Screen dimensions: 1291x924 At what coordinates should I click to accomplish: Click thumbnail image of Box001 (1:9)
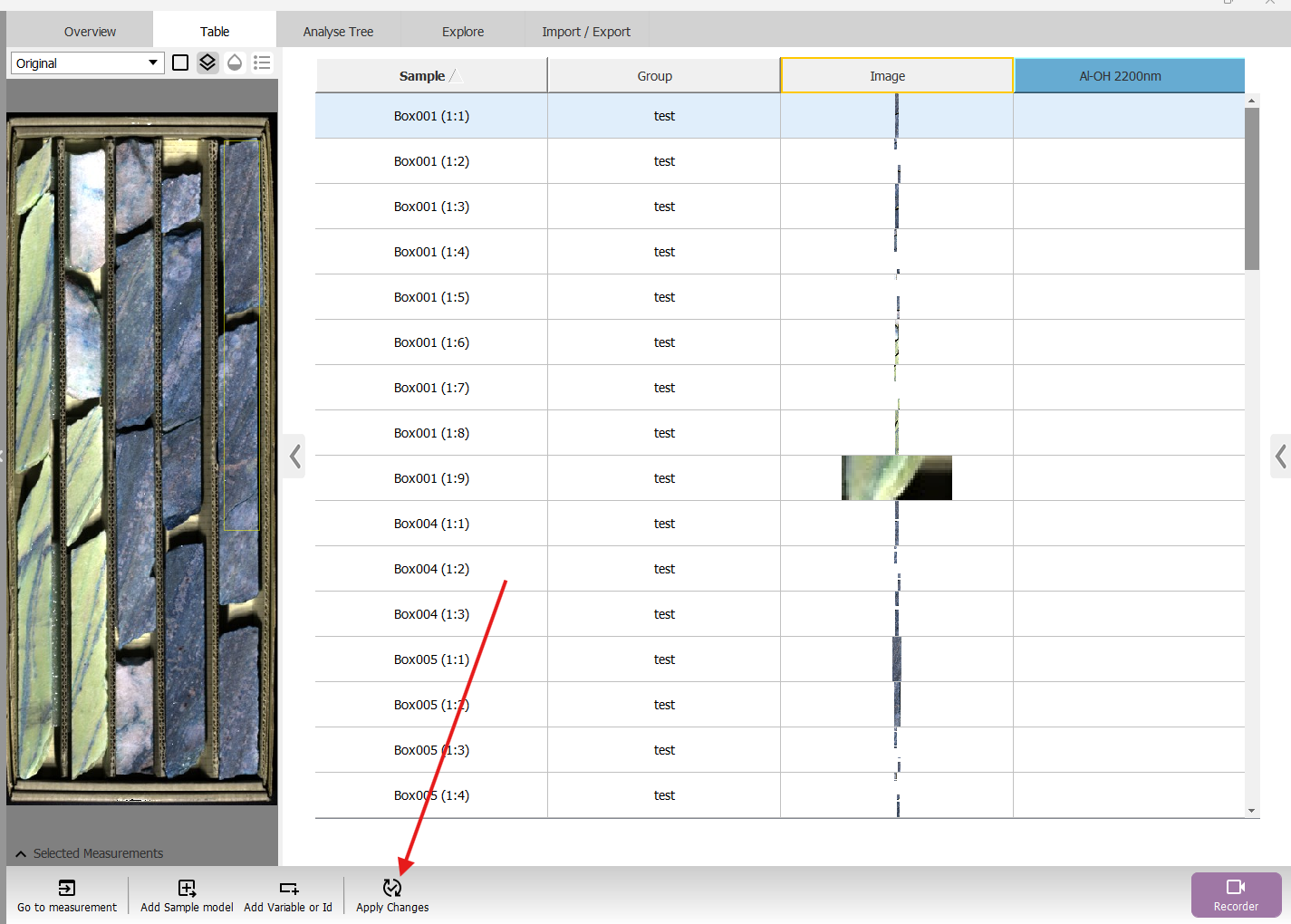(896, 478)
